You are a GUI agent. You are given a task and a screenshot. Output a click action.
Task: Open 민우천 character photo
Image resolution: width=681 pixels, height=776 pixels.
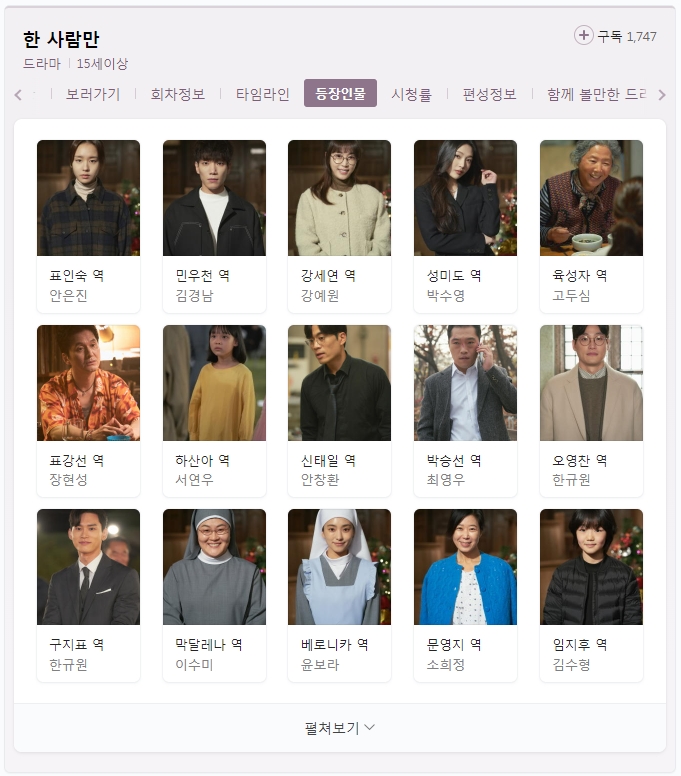pos(214,198)
